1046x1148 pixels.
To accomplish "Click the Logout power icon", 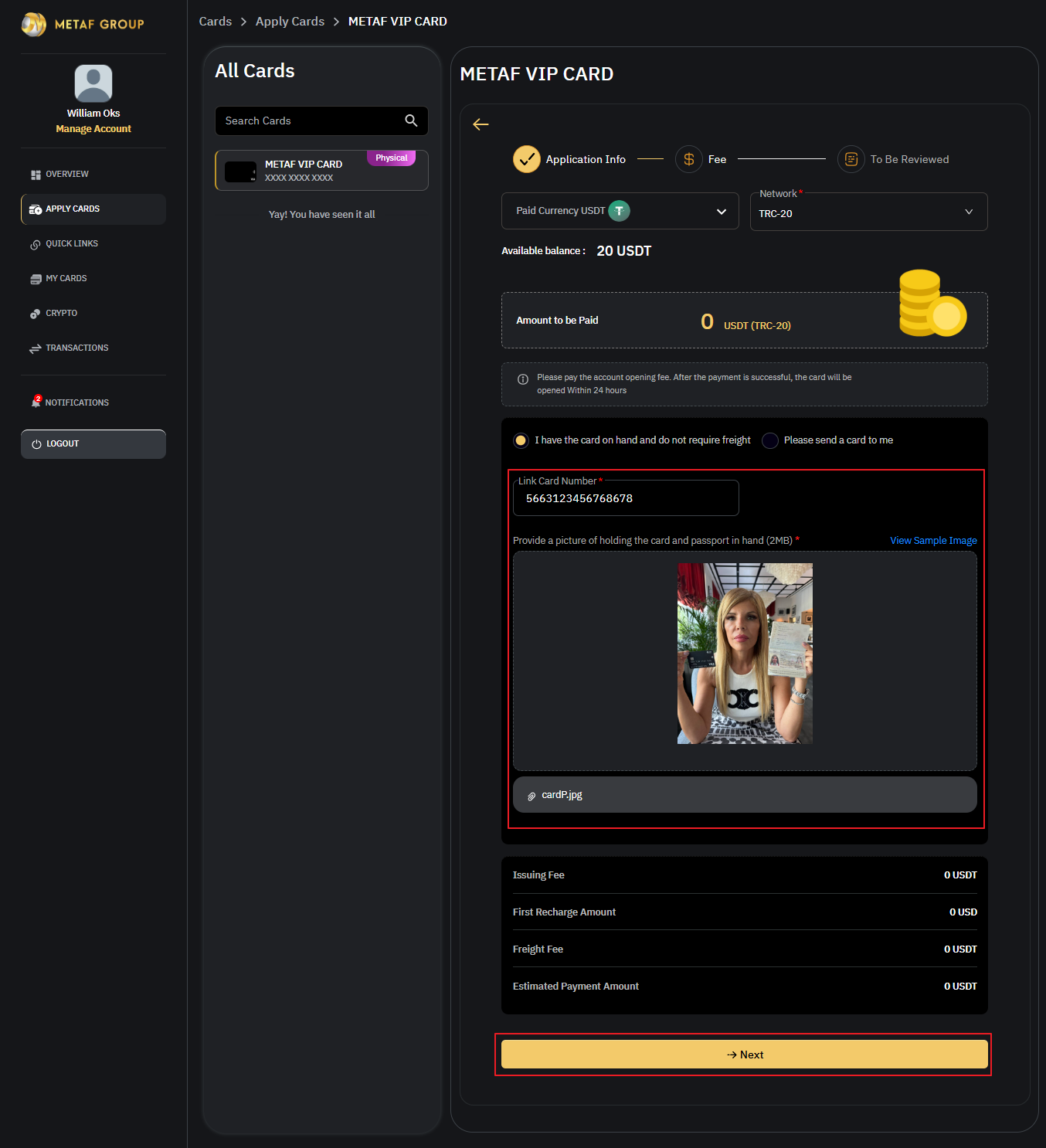I will [36, 444].
